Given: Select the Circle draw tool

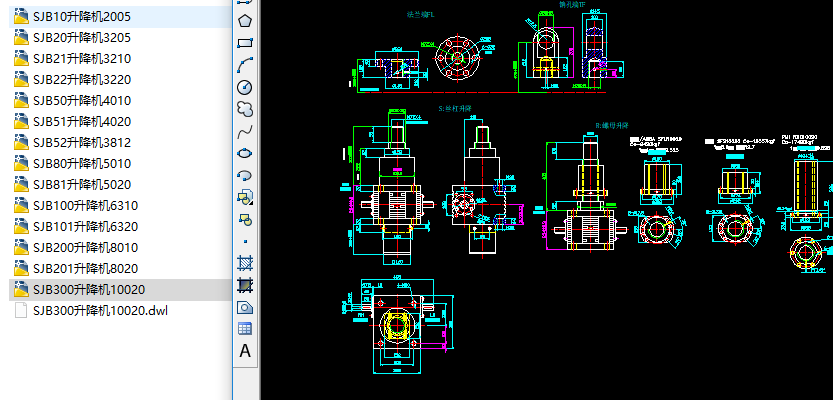Looking at the screenshot, I should (x=245, y=87).
